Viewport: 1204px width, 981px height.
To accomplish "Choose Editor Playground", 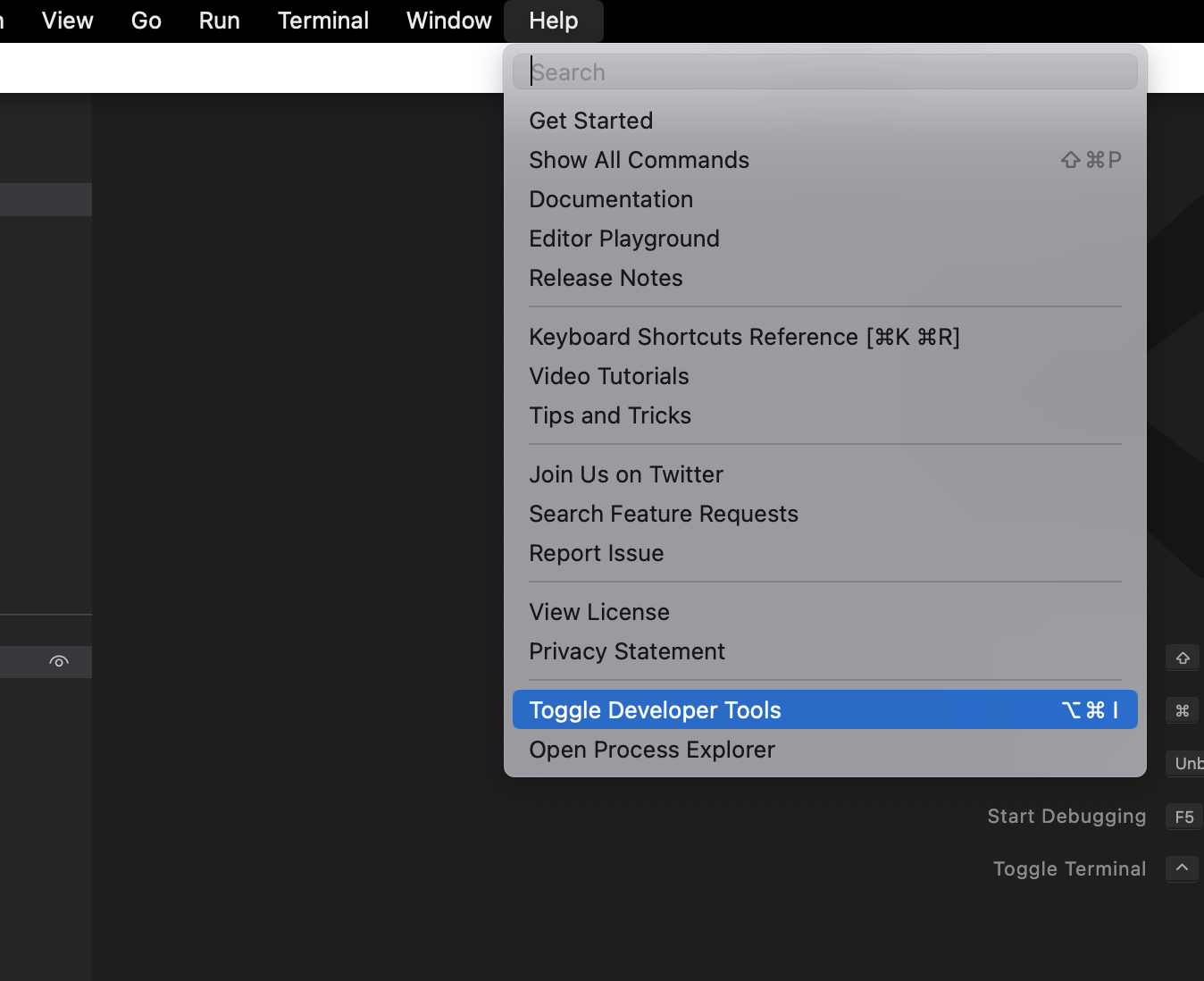I will point(624,239).
